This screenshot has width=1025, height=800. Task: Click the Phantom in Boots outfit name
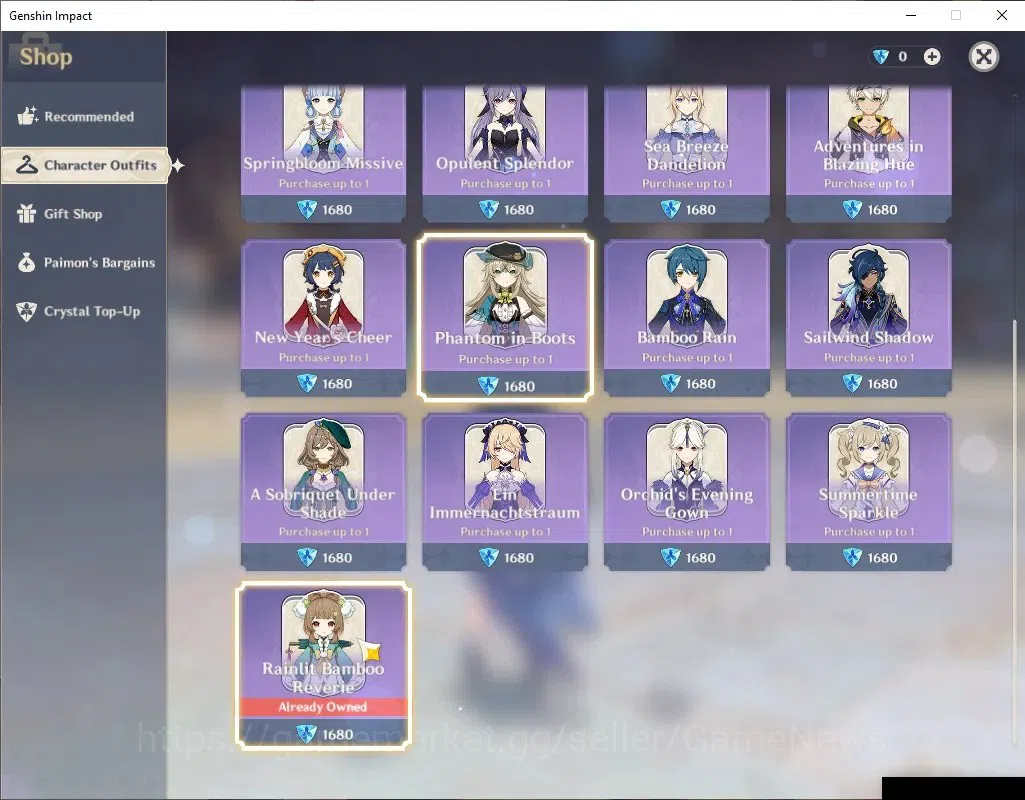pyautogui.click(x=505, y=338)
